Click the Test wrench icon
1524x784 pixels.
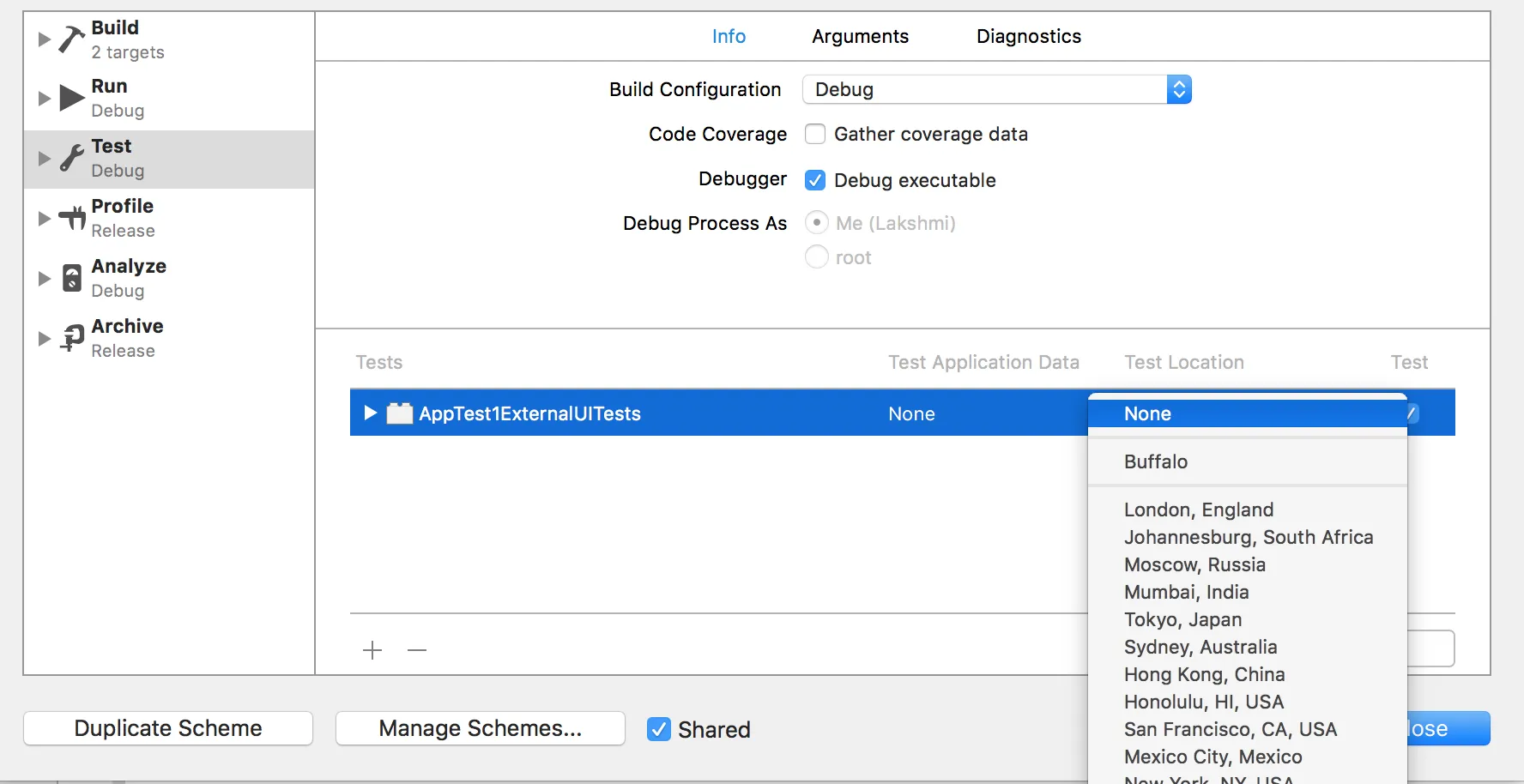(72, 158)
